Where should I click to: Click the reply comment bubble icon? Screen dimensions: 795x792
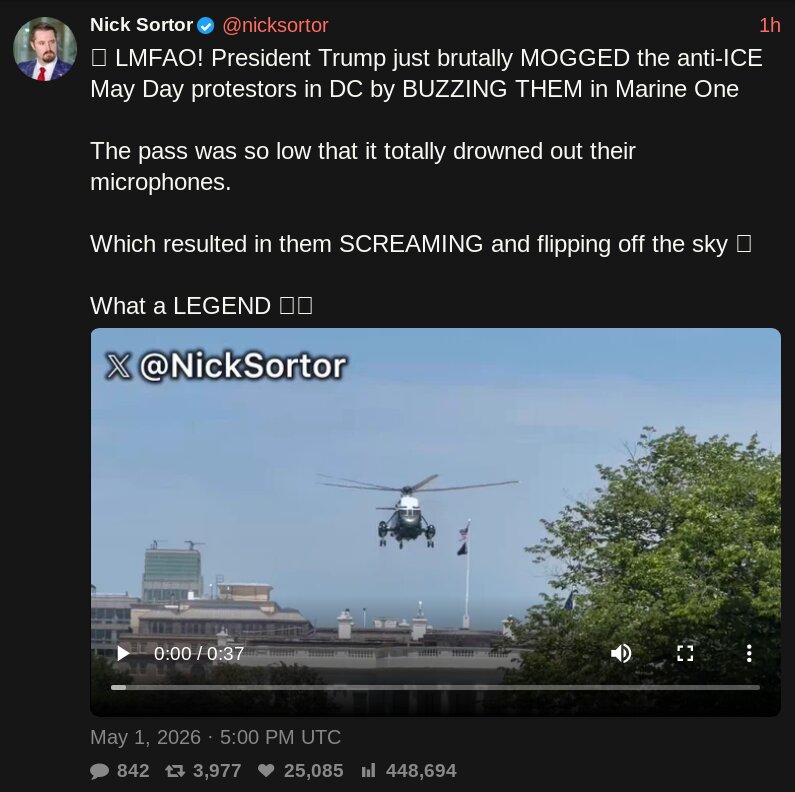pyautogui.click(x=99, y=771)
